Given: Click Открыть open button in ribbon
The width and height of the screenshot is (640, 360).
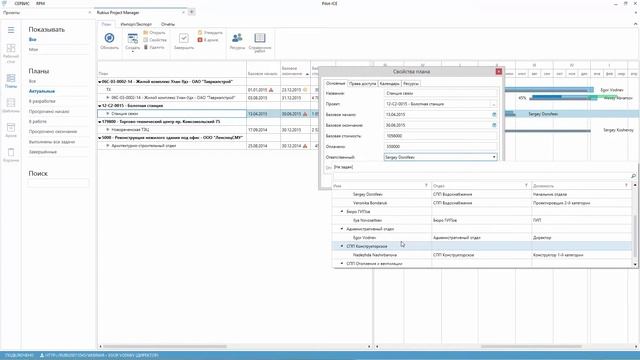Looking at the screenshot, I should click(x=154, y=33).
